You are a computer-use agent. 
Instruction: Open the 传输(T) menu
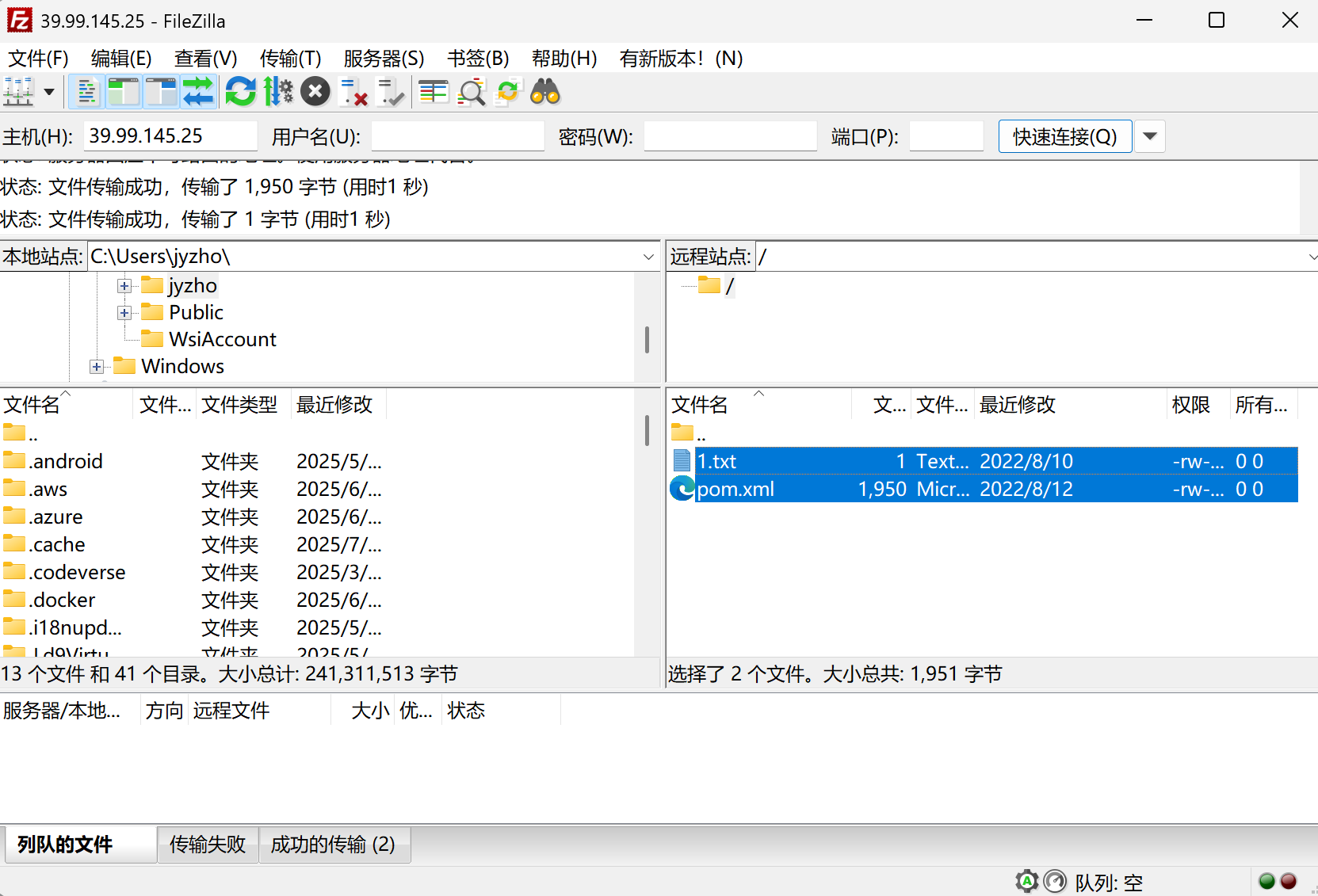click(x=290, y=59)
